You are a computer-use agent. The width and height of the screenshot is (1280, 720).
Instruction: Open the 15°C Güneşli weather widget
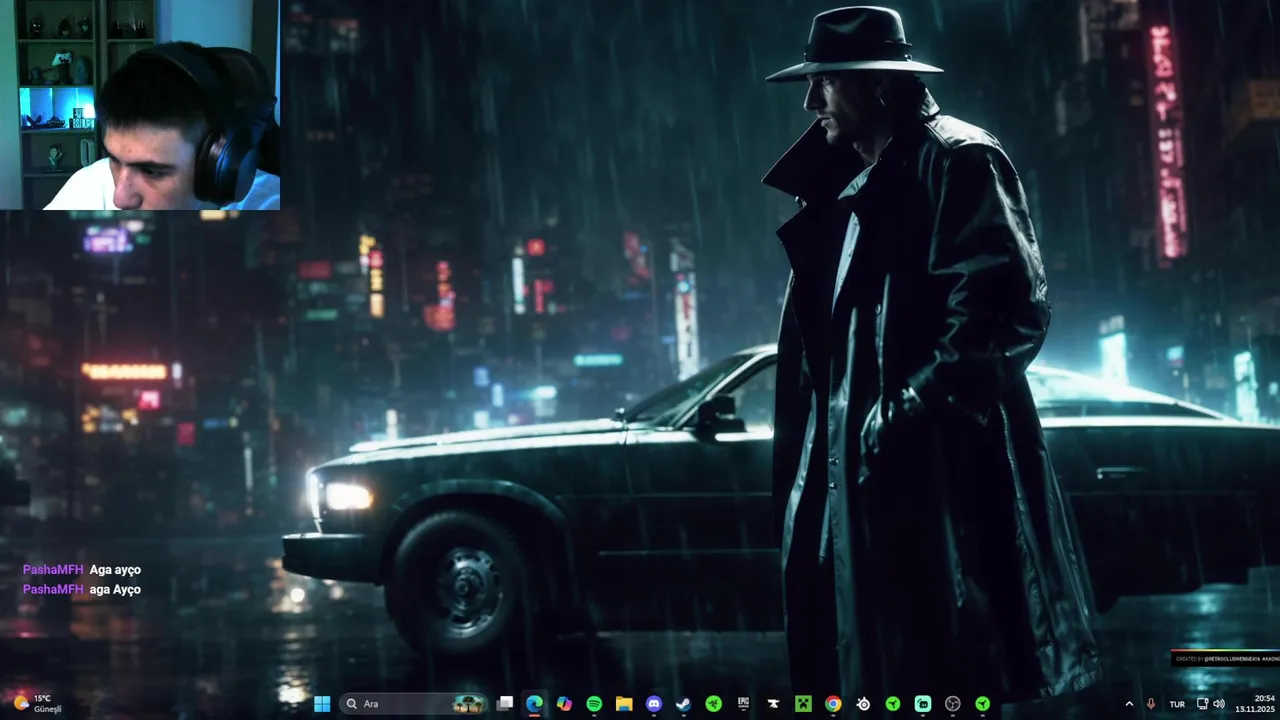point(36,704)
